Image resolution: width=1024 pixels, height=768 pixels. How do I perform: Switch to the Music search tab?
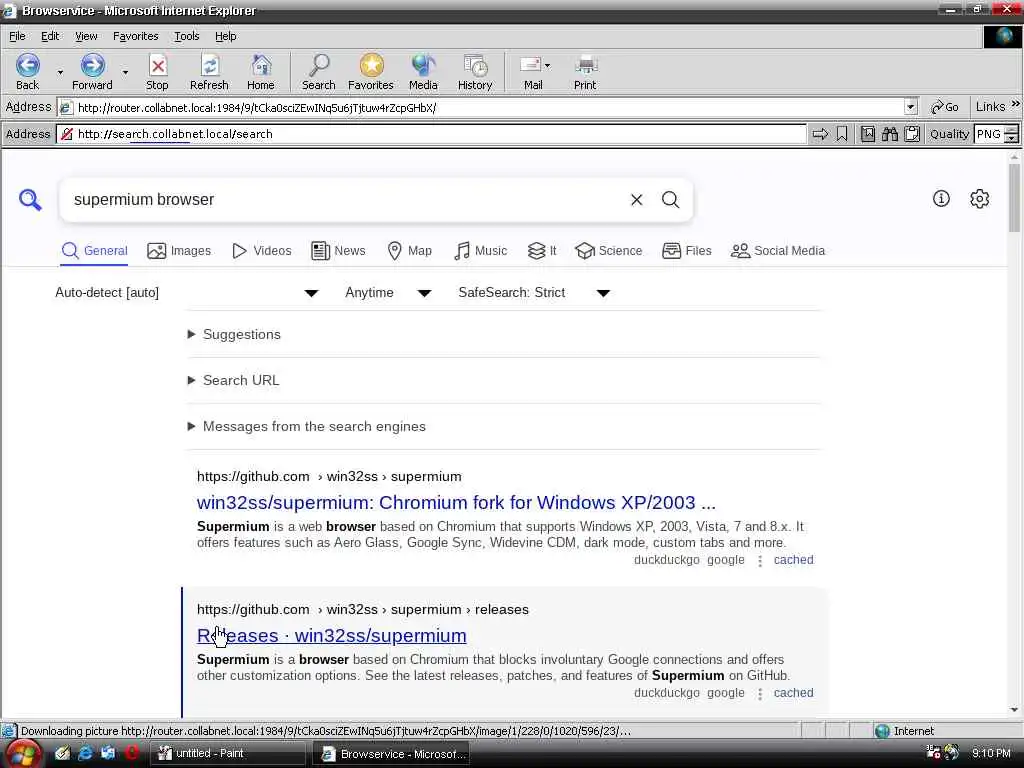click(x=480, y=251)
